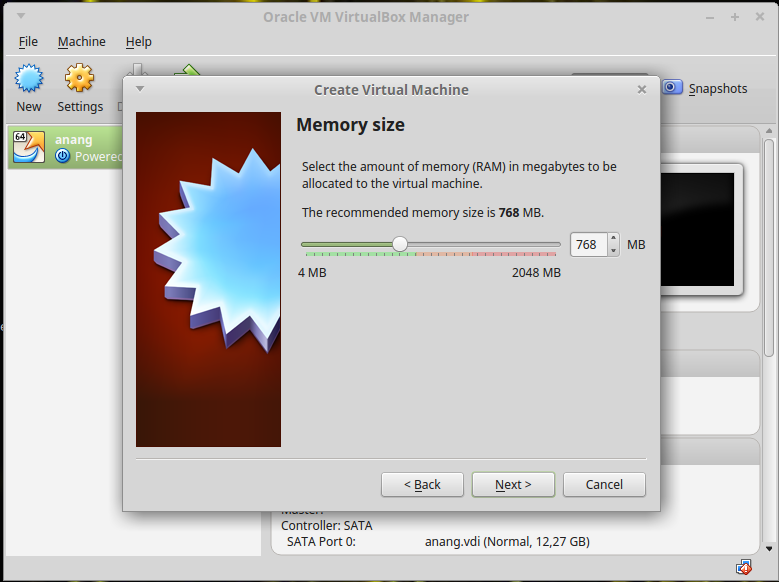Click the VM preview thumbnail screen

point(697,230)
